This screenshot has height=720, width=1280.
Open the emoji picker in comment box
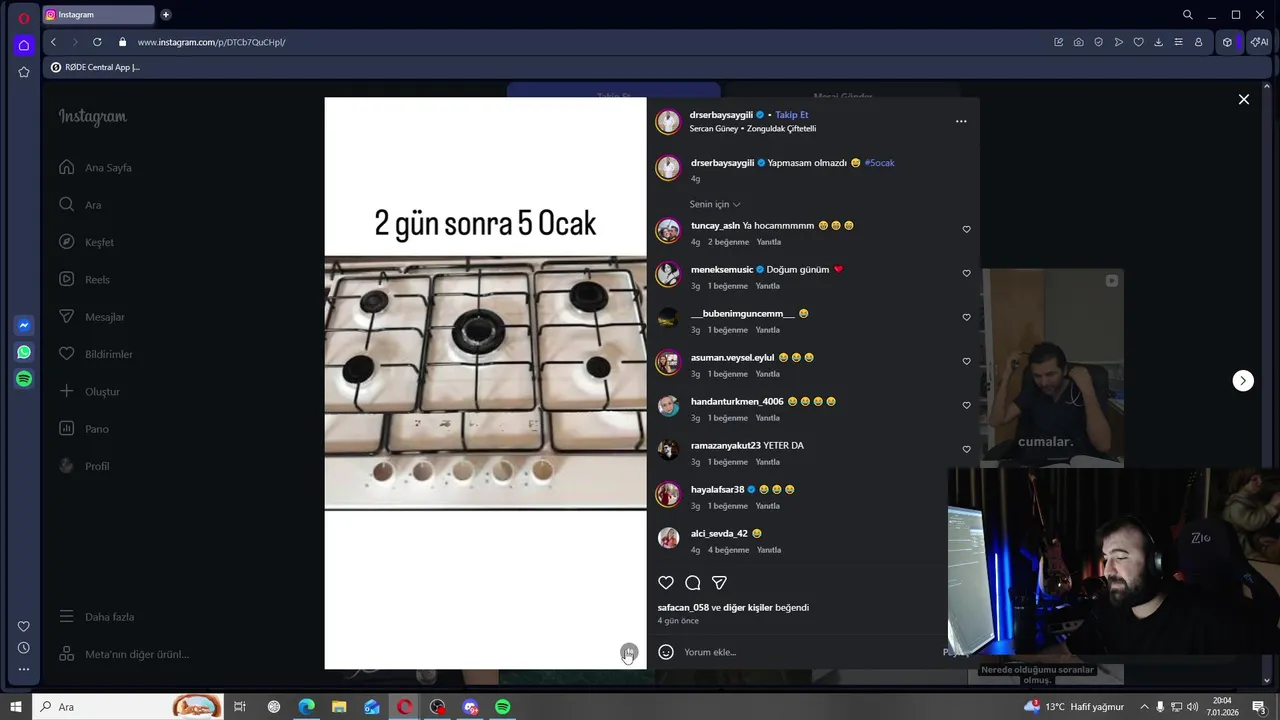coord(666,652)
